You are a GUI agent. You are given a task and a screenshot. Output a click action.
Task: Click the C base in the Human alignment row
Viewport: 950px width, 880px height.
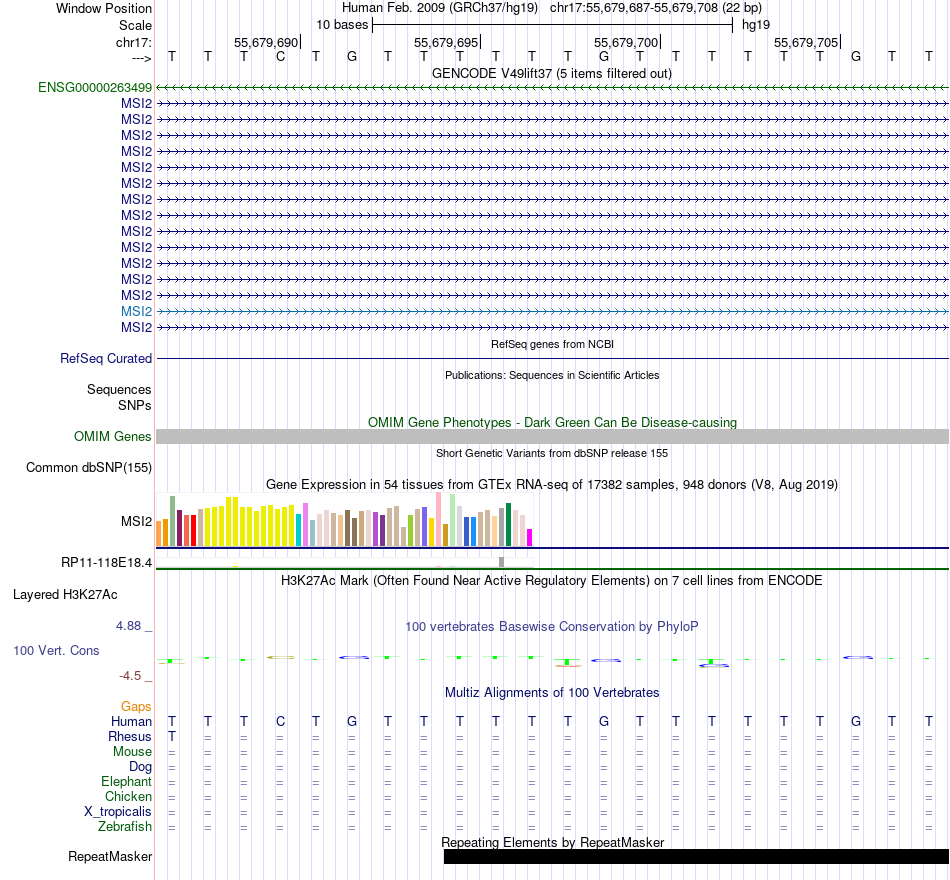[x=280, y=721]
